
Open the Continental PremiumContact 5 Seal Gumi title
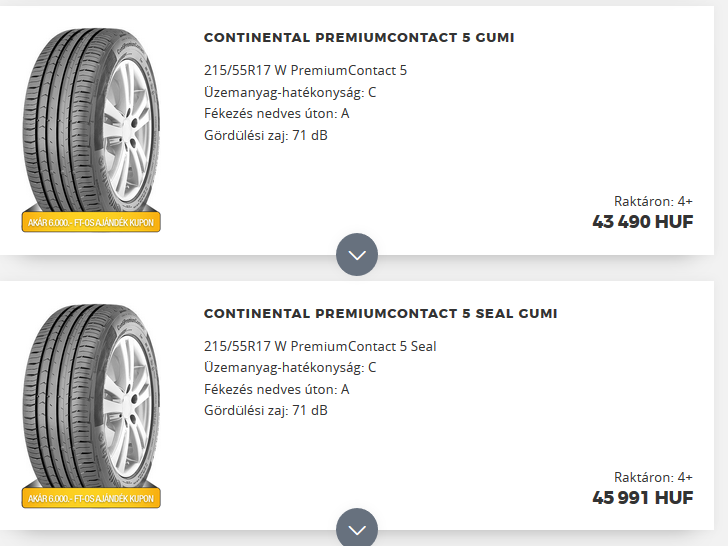pyautogui.click(x=380, y=314)
